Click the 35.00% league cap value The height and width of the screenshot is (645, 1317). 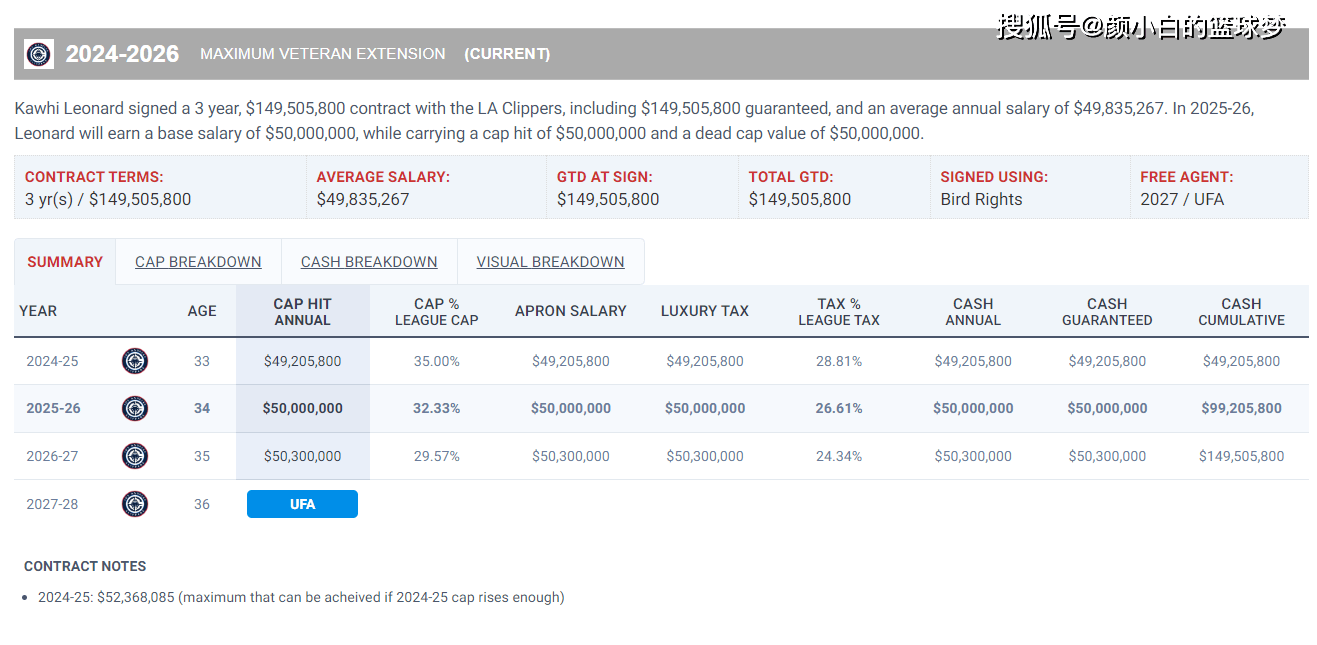(437, 361)
